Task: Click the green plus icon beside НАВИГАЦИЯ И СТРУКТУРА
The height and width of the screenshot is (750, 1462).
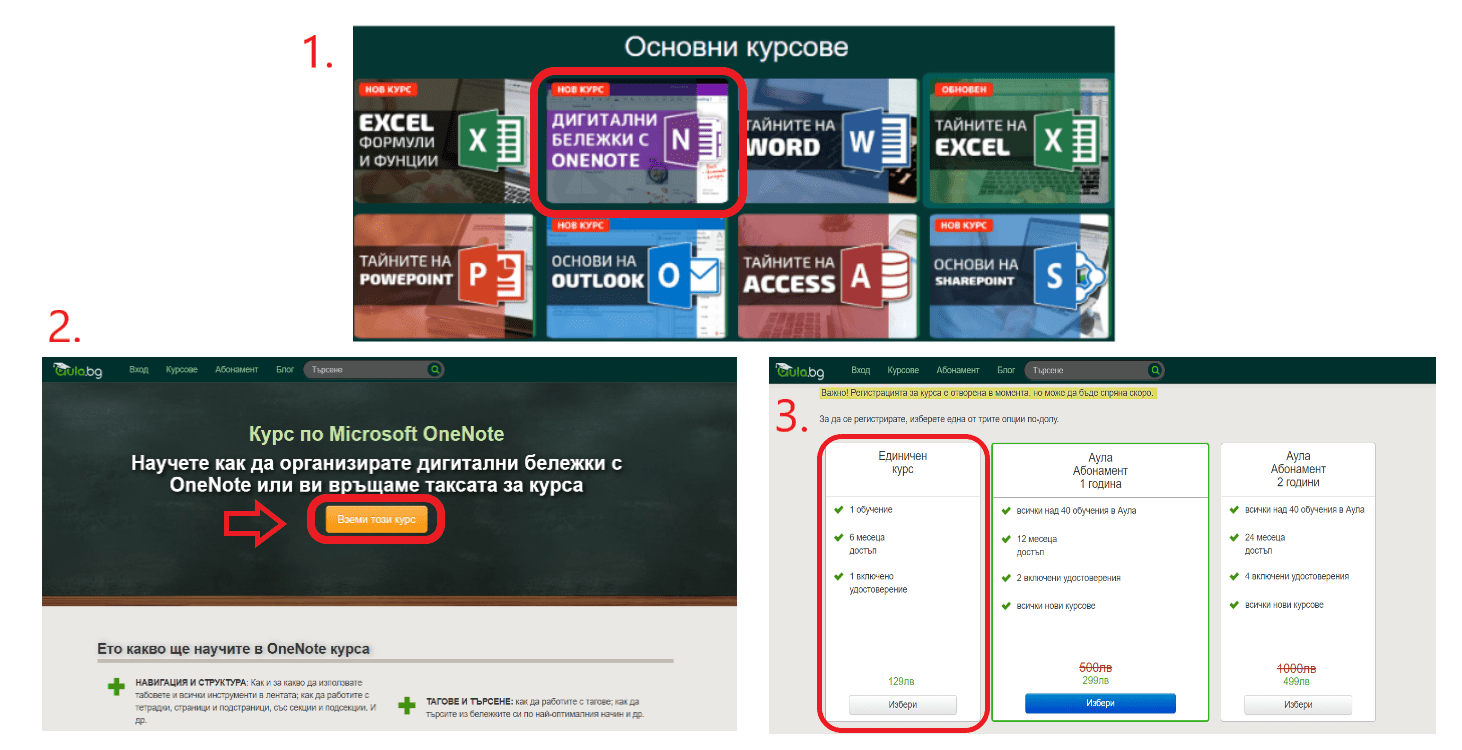Action: tap(118, 687)
